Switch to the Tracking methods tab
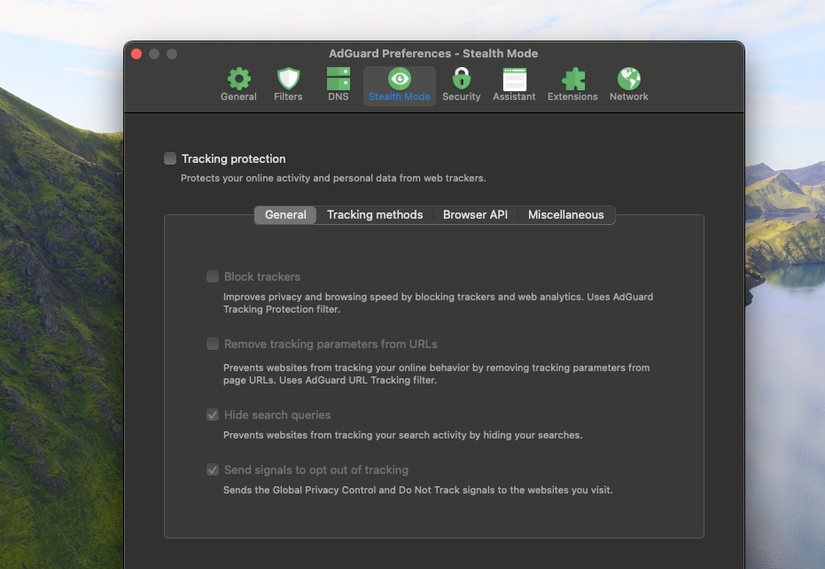 pos(375,215)
